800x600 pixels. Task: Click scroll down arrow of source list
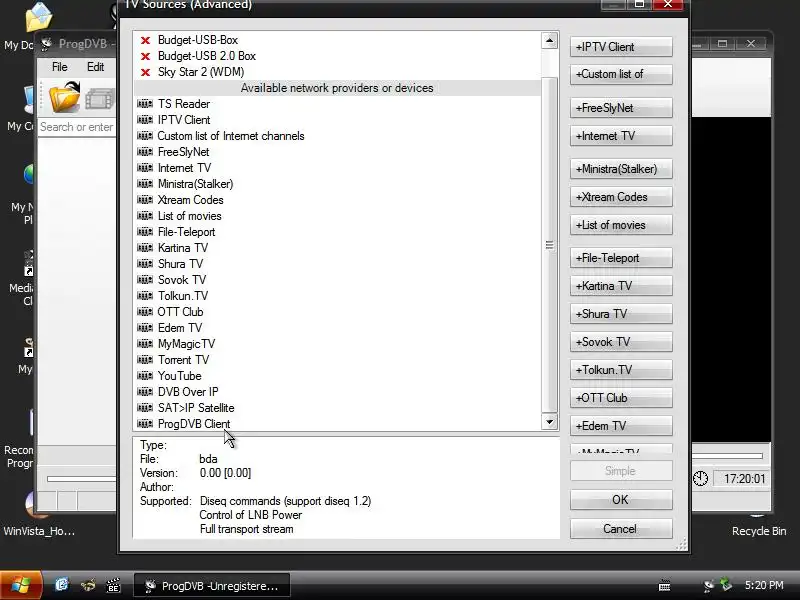[x=549, y=421]
